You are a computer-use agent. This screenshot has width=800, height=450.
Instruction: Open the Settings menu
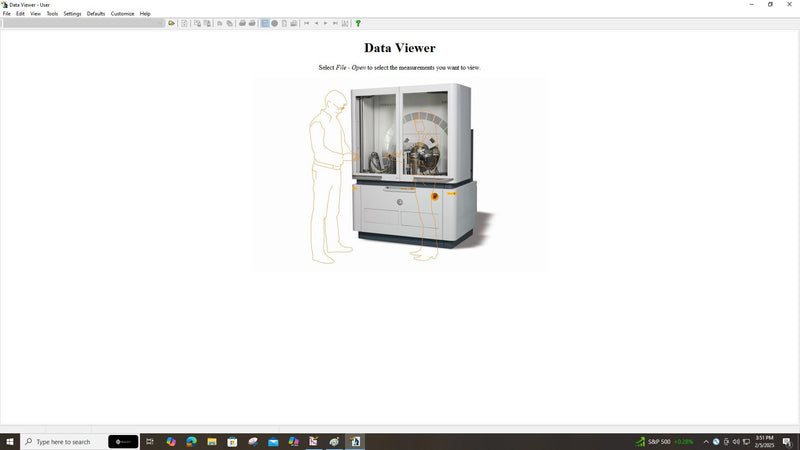tap(72, 14)
